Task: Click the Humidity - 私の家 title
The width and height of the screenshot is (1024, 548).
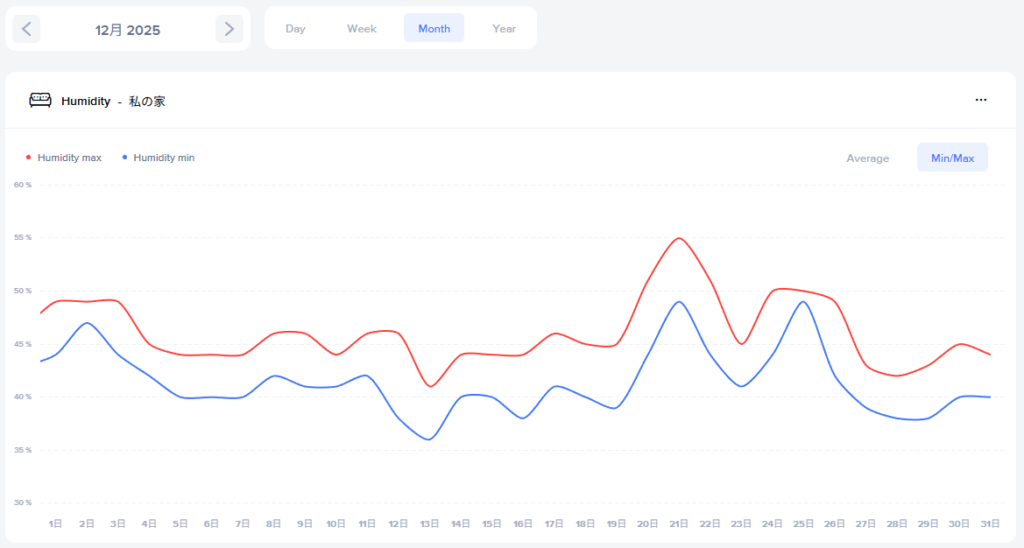Action: click(x=113, y=101)
